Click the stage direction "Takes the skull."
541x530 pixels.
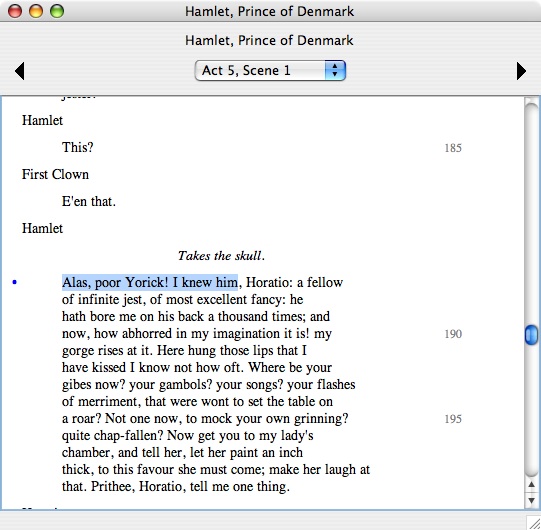(221, 256)
